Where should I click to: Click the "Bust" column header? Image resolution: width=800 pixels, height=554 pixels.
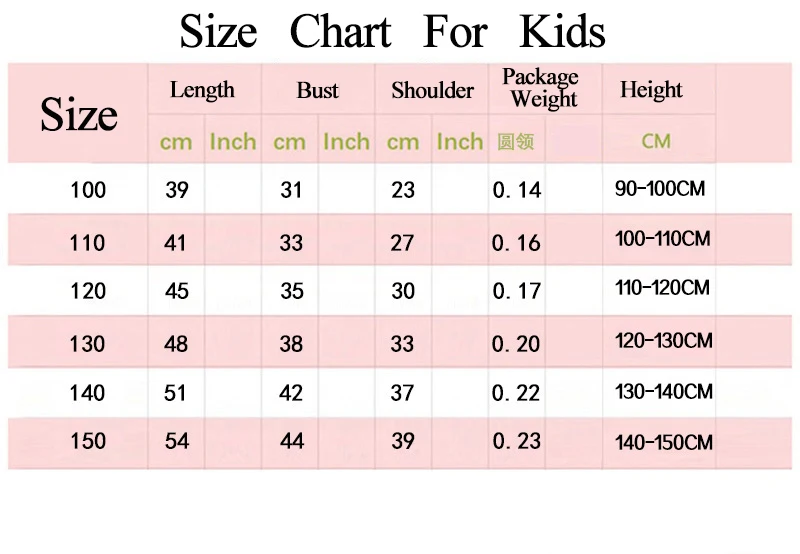coord(317,90)
